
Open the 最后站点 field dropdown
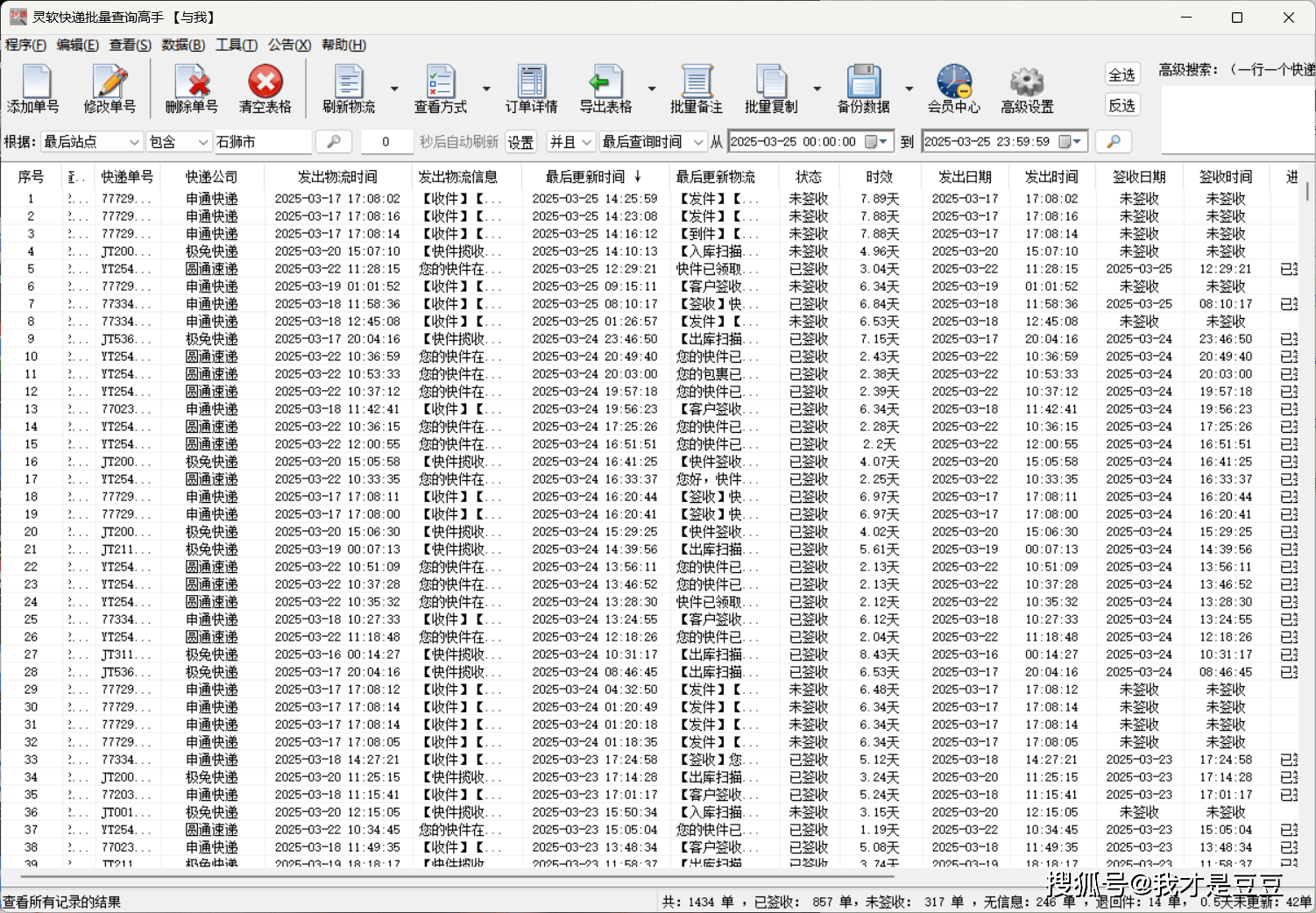[134, 142]
